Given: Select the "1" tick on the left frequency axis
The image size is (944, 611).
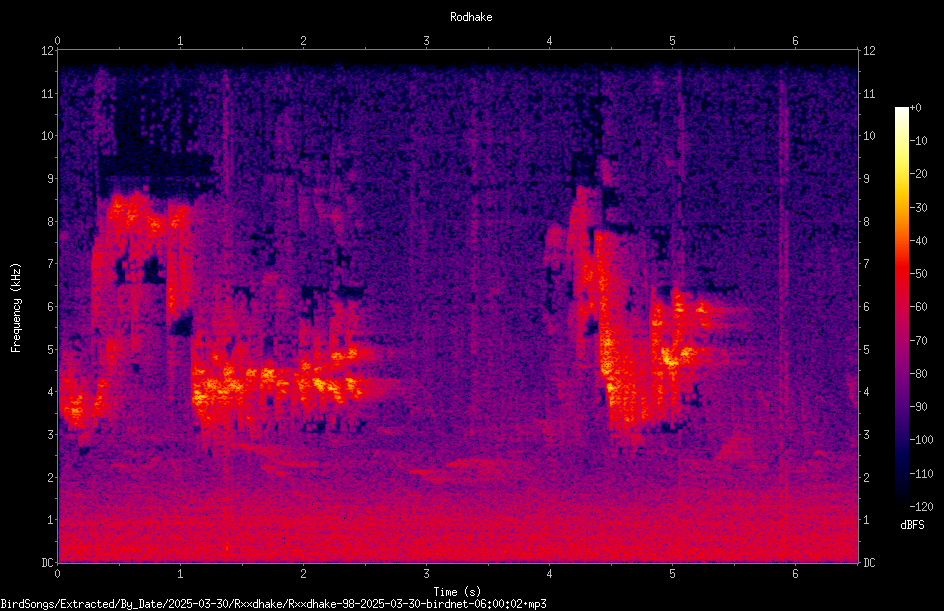Looking at the screenshot, I should click(x=50, y=520).
